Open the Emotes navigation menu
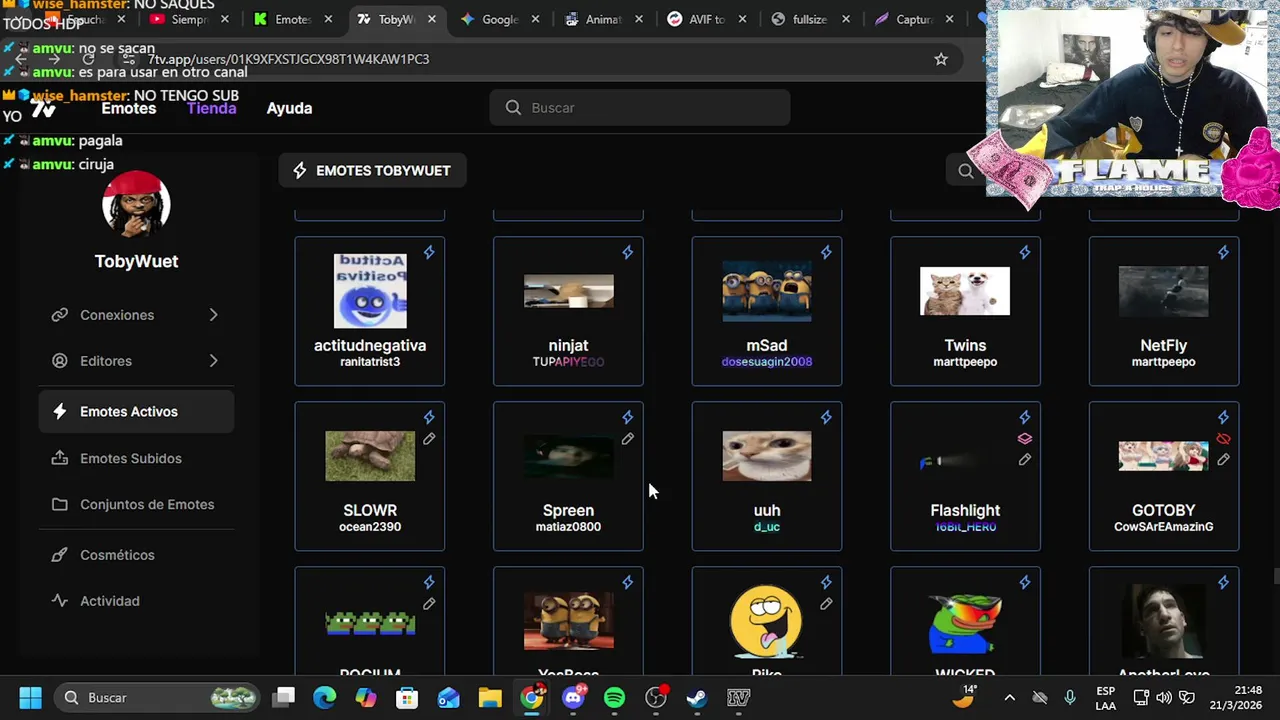1280x720 pixels. [x=129, y=108]
